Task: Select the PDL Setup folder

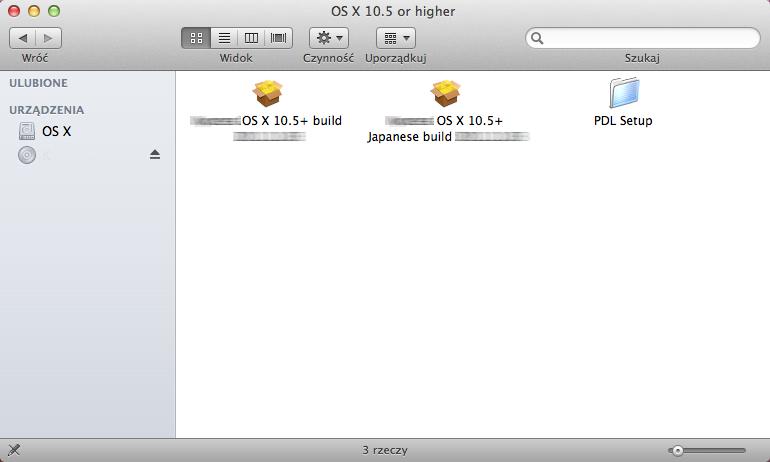Action: pyautogui.click(x=624, y=92)
